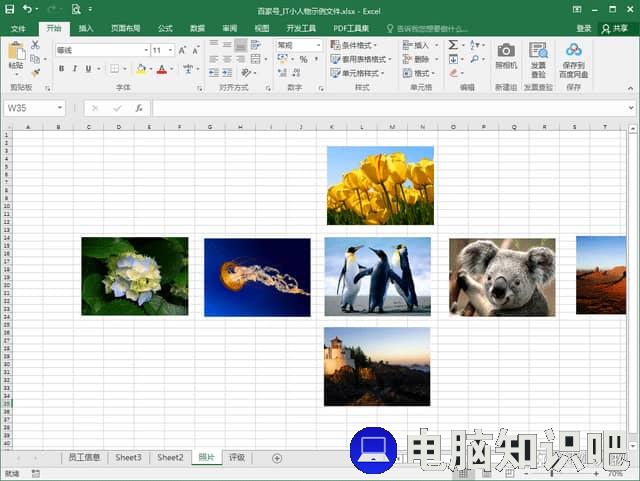Open the font size dropdown showing 11

tap(170, 50)
